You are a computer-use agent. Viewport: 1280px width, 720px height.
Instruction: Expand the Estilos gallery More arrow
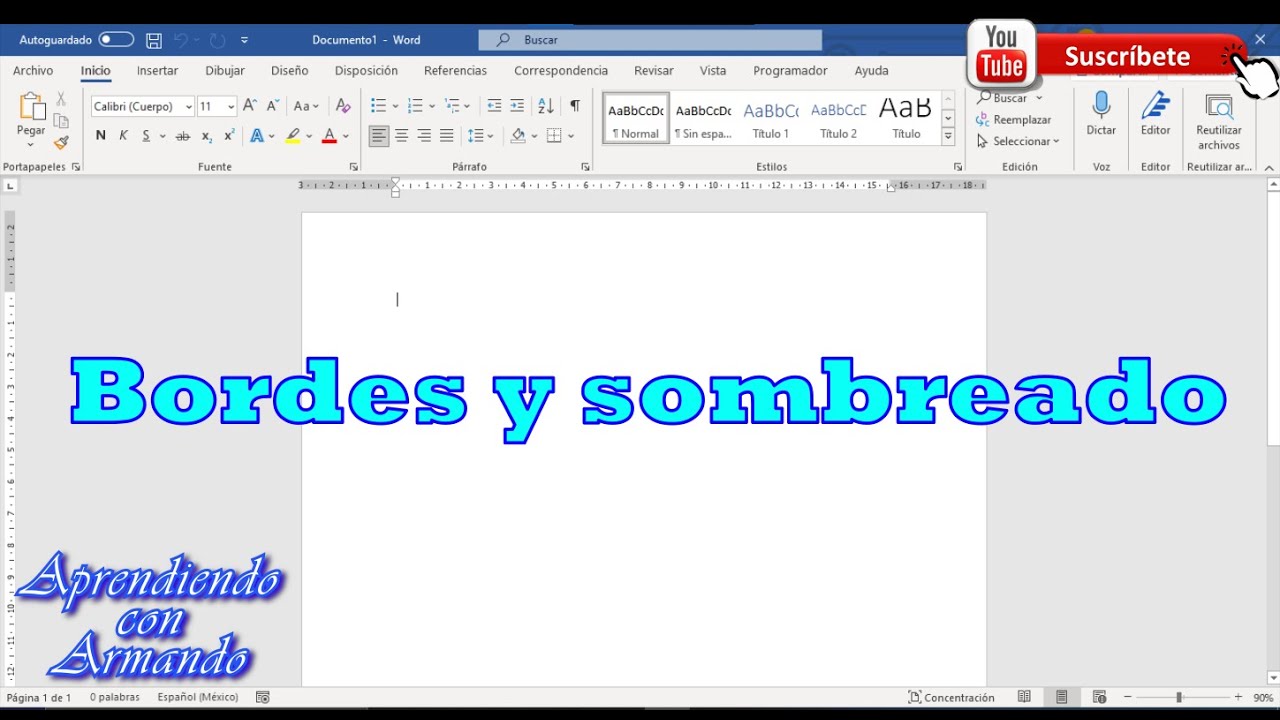tap(949, 137)
